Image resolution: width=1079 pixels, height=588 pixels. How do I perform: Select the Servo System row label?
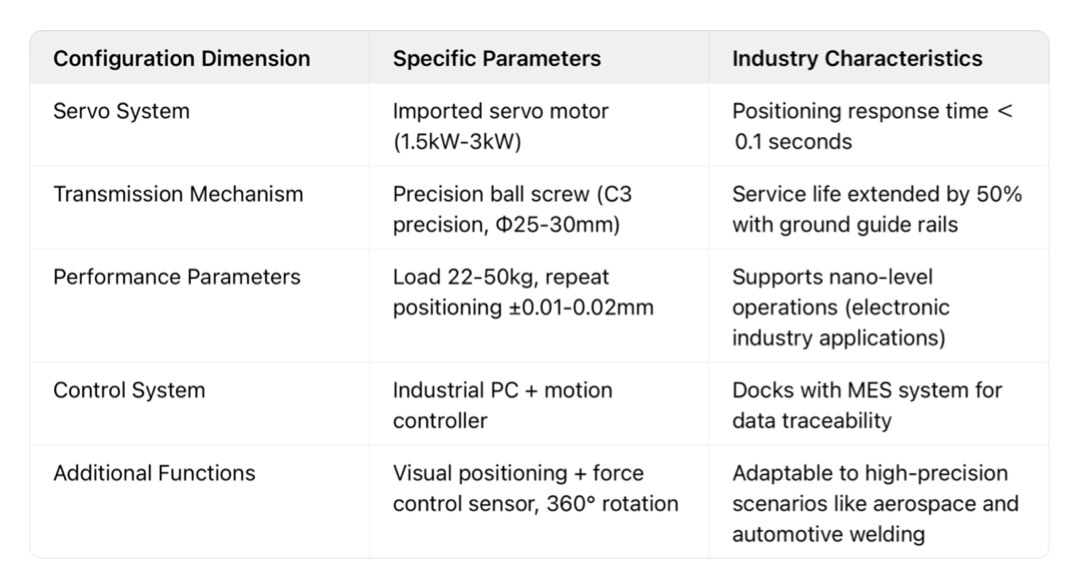click(121, 111)
